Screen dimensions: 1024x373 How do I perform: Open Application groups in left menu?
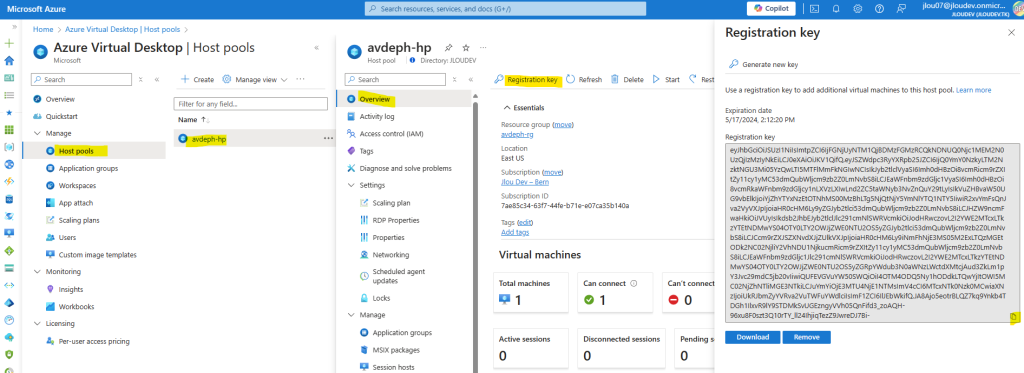(x=88, y=169)
